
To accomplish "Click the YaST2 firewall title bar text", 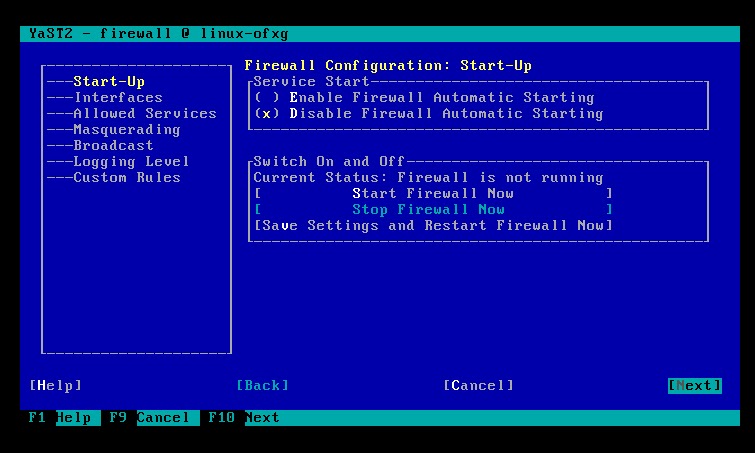I will click(158, 34).
